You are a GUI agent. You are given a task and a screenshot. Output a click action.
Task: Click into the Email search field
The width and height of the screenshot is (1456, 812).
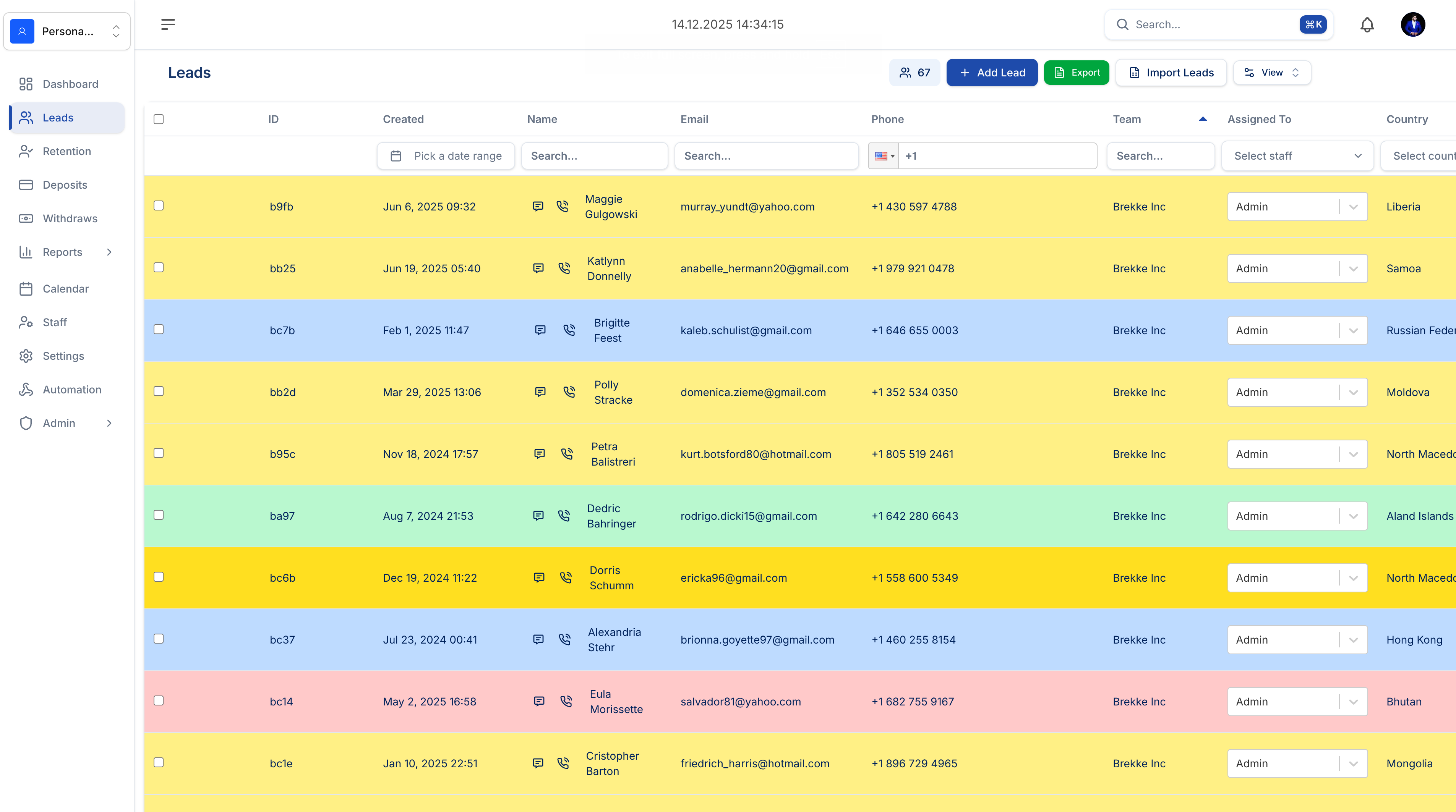766,155
